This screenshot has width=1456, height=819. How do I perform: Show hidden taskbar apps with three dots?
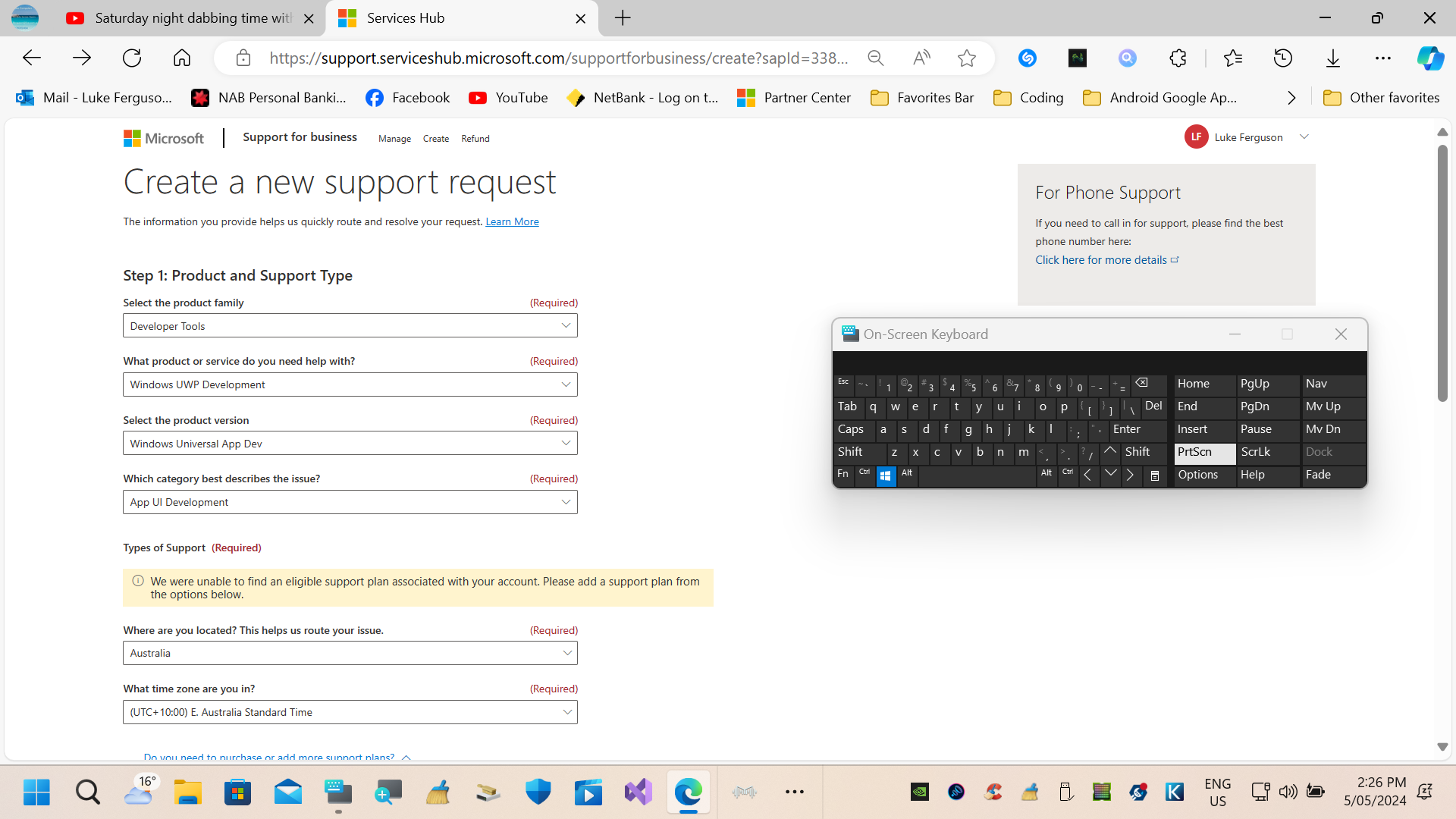tap(795, 792)
